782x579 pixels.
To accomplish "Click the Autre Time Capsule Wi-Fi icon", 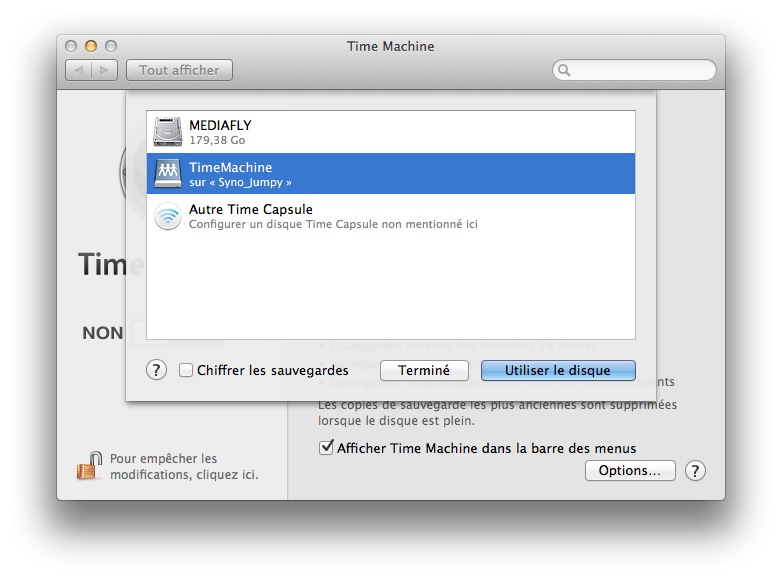I will point(168,216).
